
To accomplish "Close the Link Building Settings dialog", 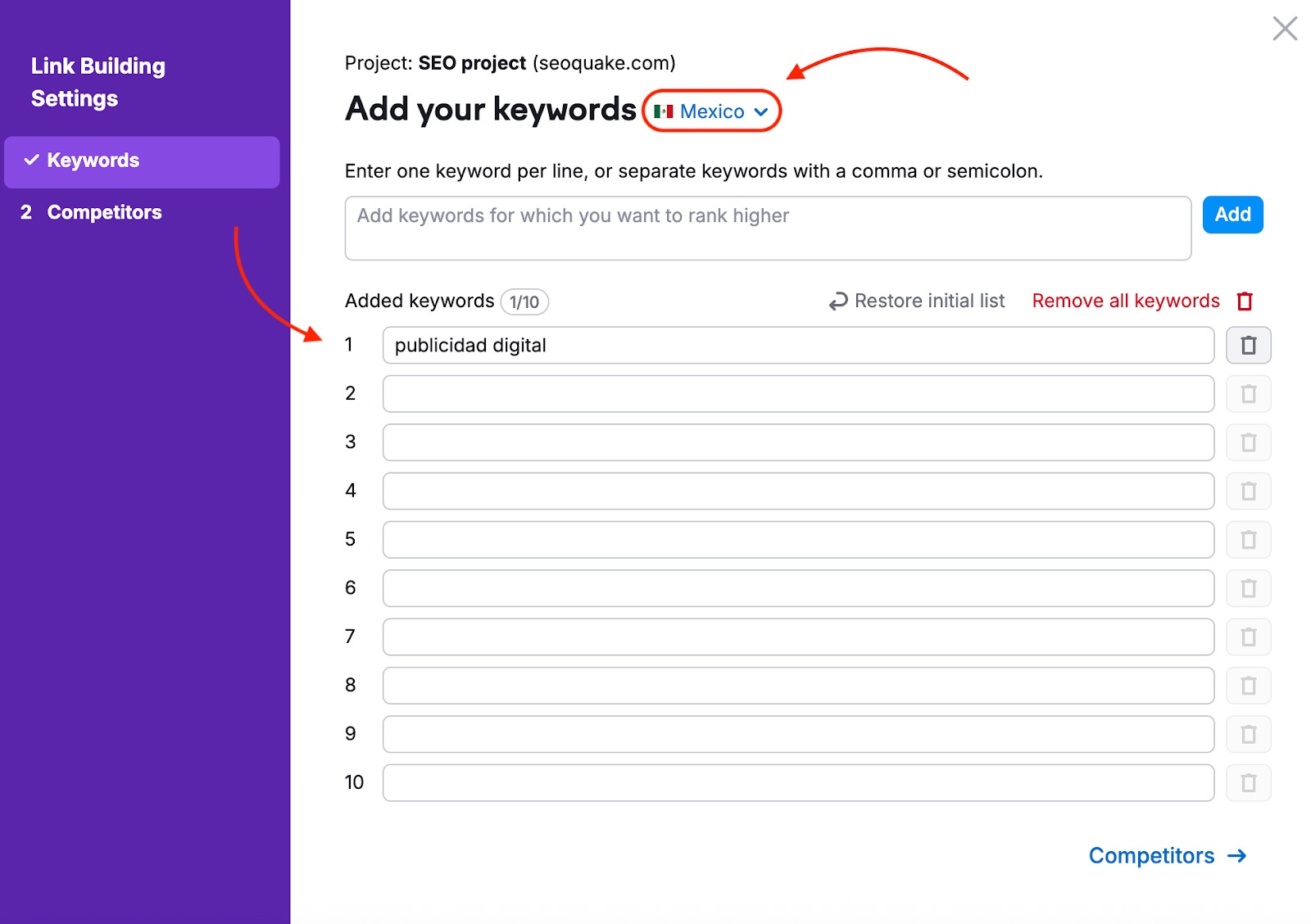I will coord(1285,29).
